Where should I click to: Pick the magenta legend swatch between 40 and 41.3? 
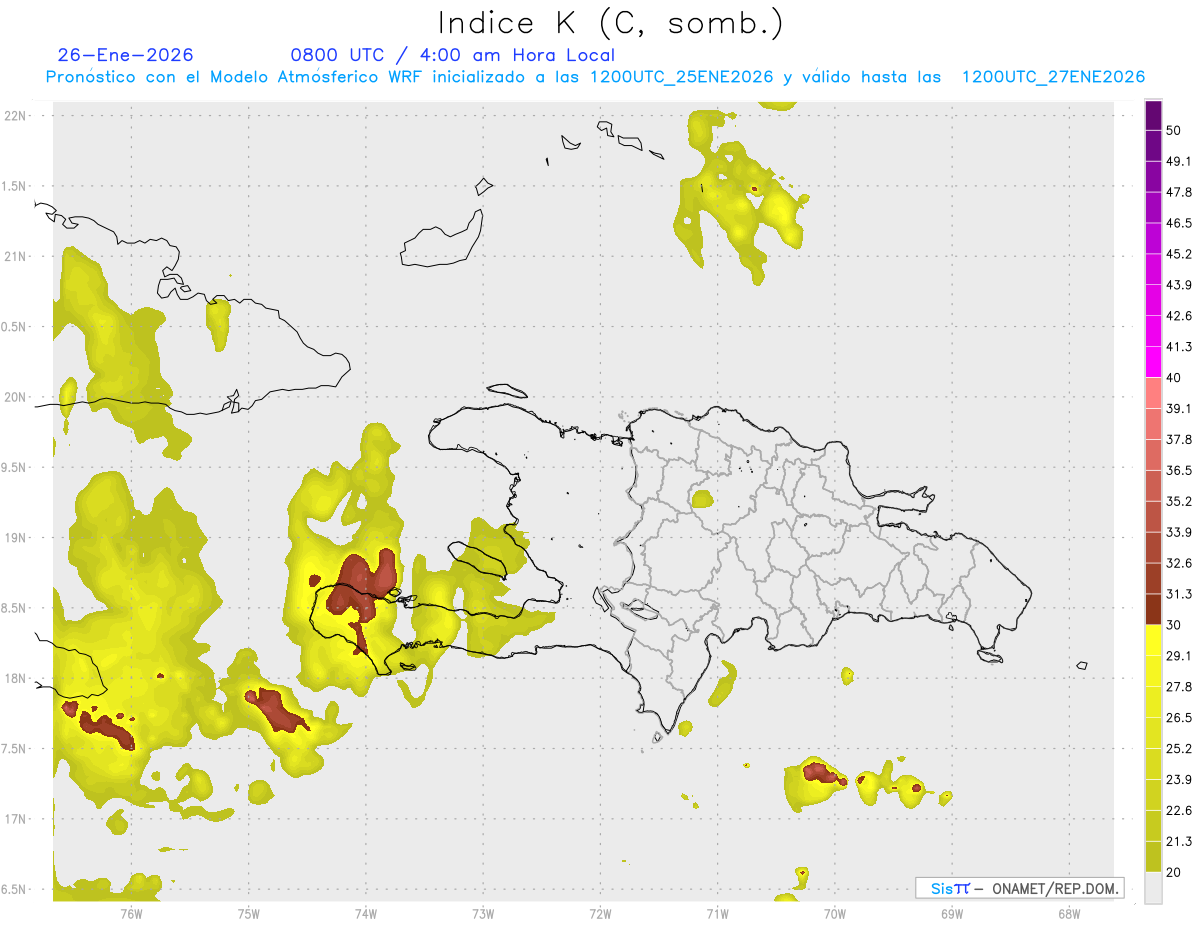pyautogui.click(x=1153, y=362)
